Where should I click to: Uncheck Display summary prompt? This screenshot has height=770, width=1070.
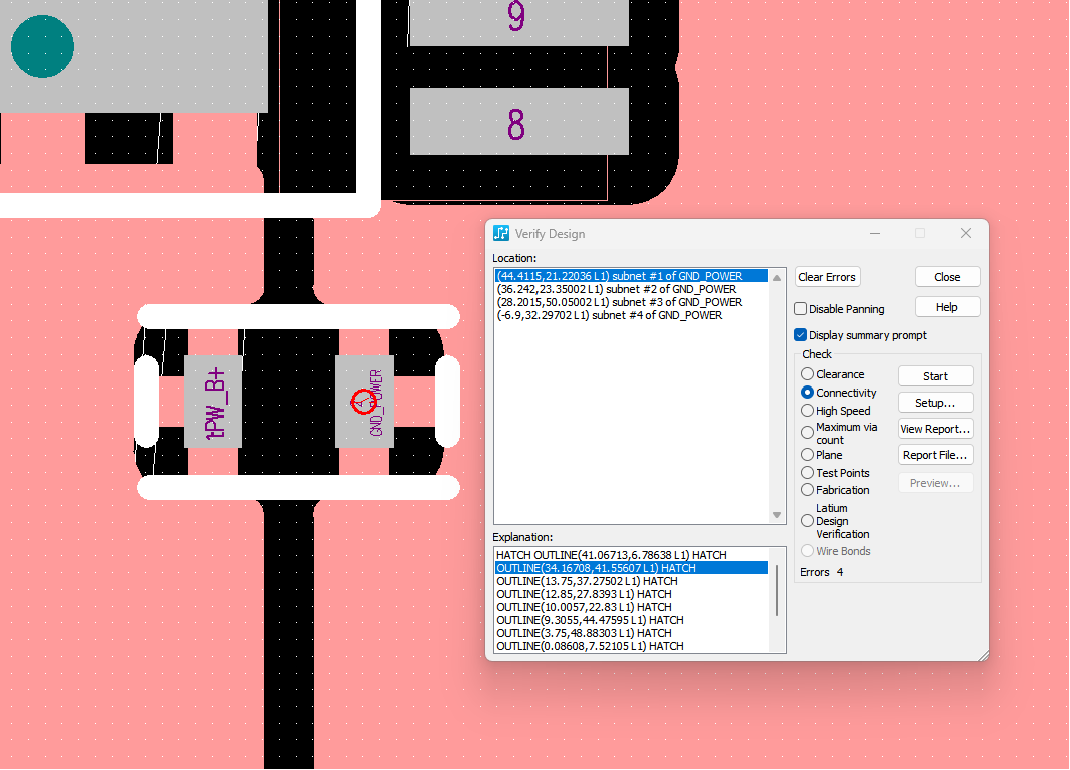point(801,335)
